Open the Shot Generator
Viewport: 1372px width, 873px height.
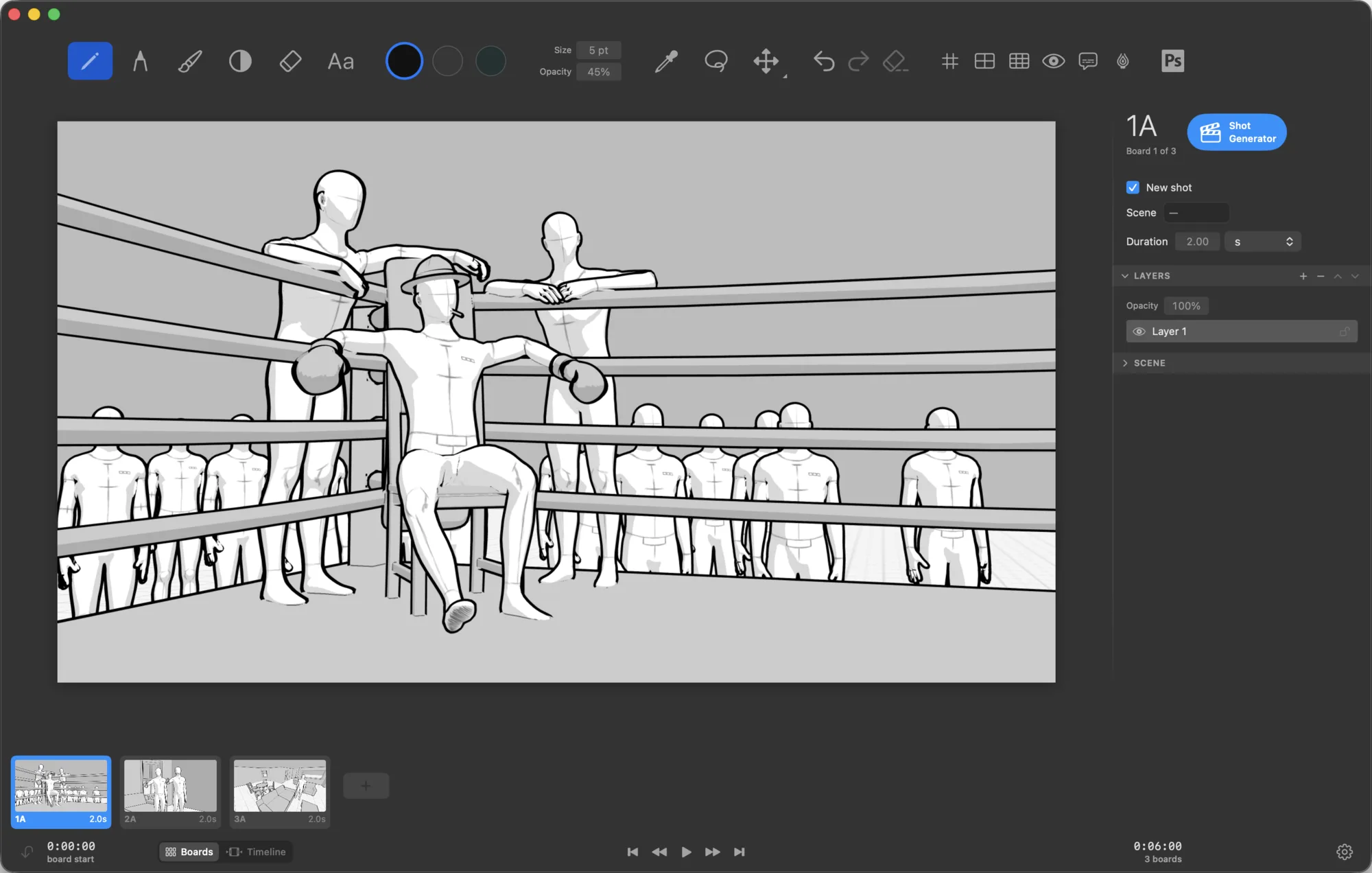(x=1237, y=132)
